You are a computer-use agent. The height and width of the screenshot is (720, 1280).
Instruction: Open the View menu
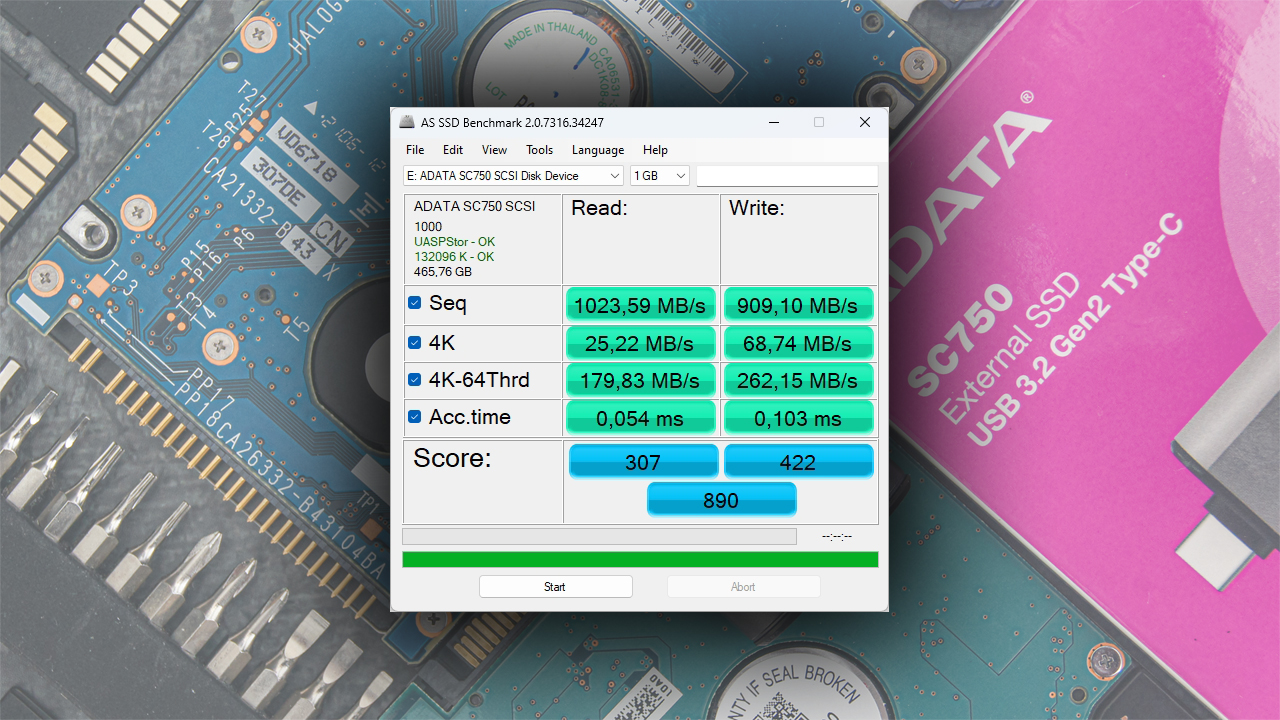pyautogui.click(x=494, y=150)
